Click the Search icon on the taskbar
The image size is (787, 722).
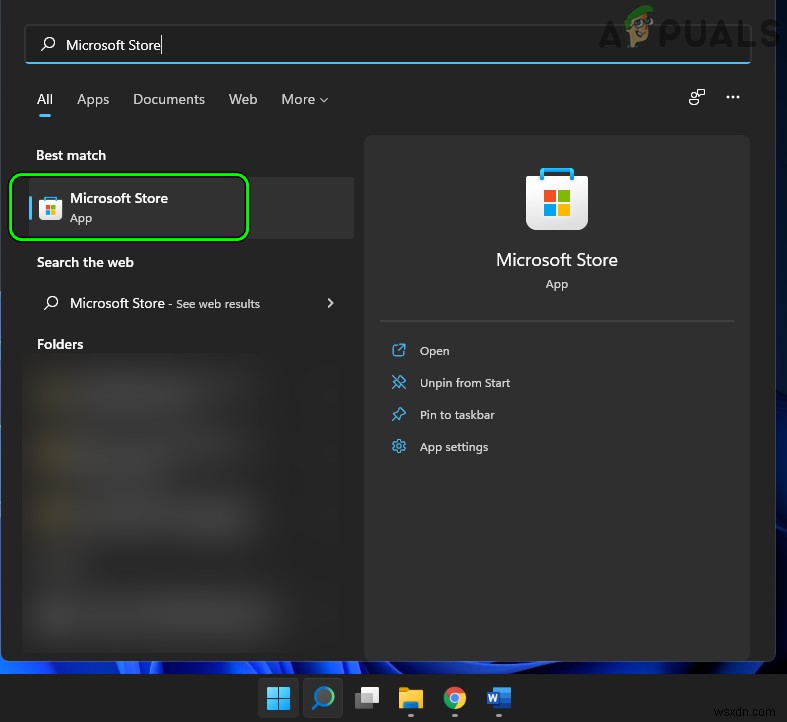pos(323,697)
